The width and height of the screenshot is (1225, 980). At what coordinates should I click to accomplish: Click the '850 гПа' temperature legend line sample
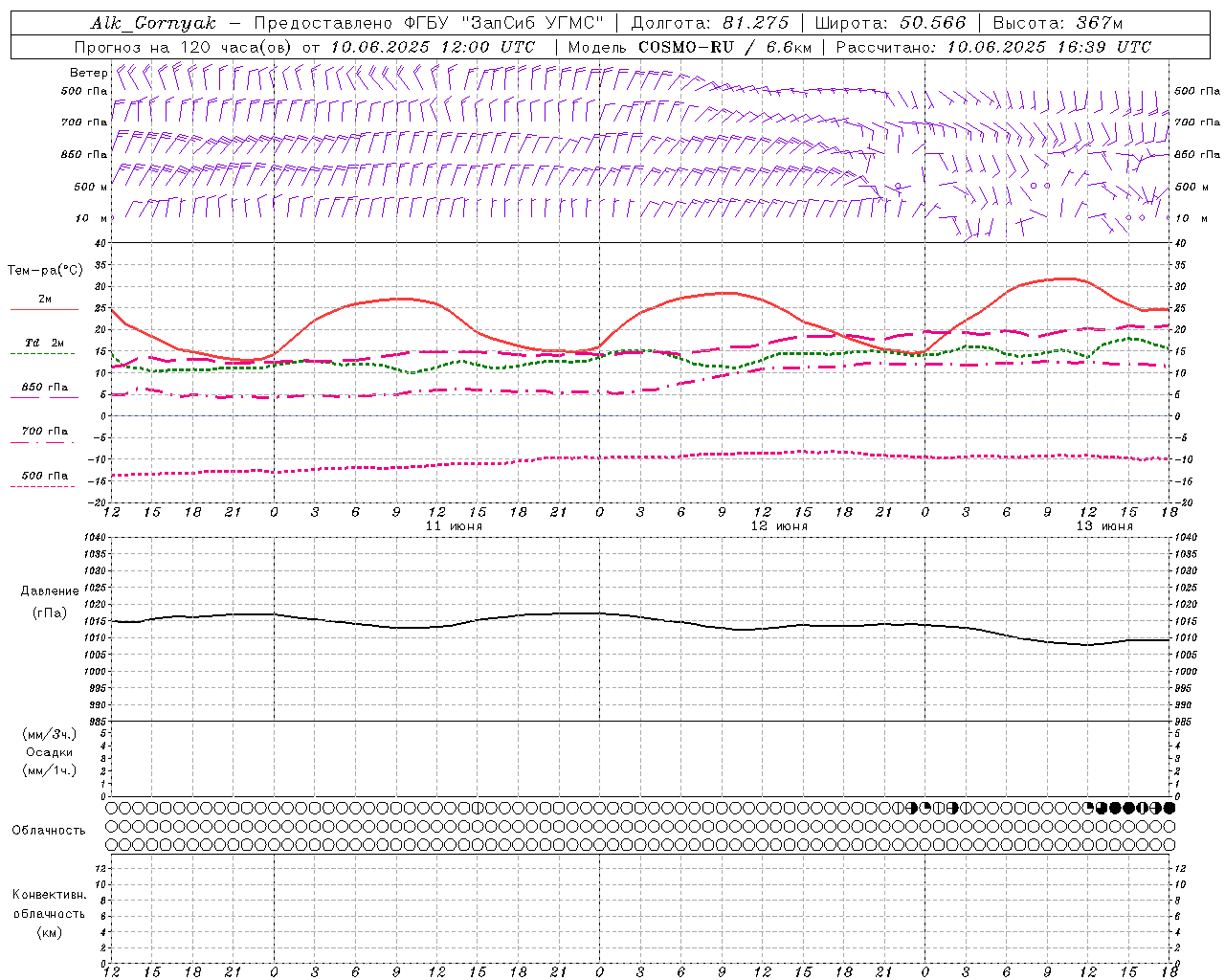point(44,399)
